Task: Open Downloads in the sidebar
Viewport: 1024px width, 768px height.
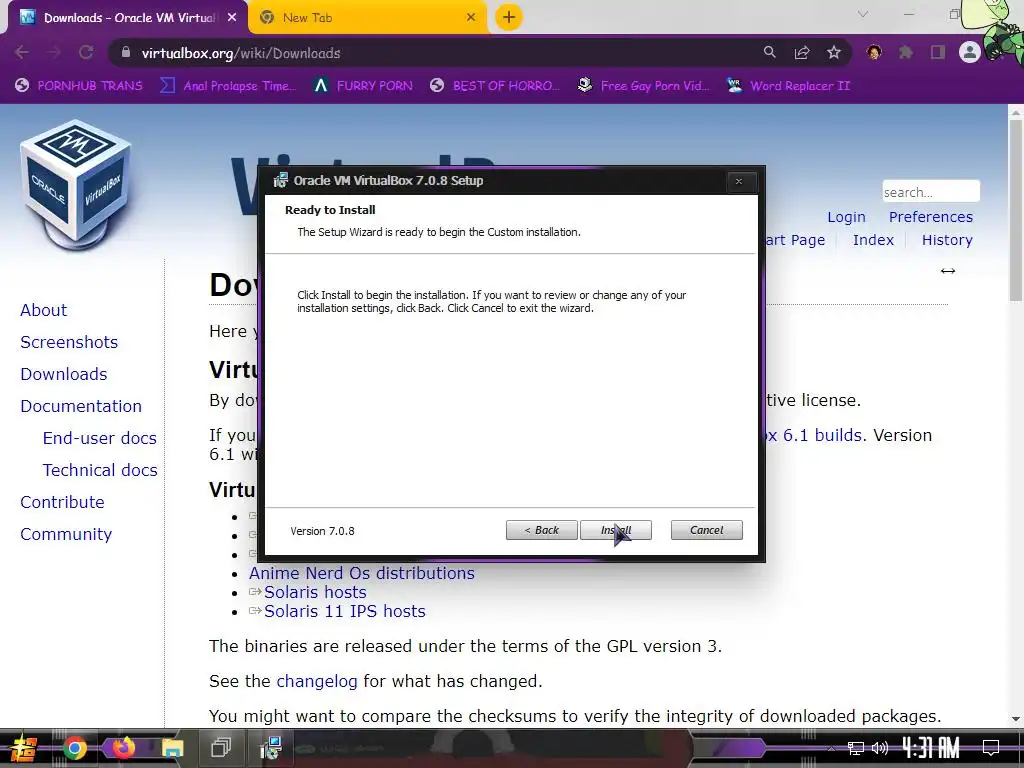Action: click(x=64, y=374)
